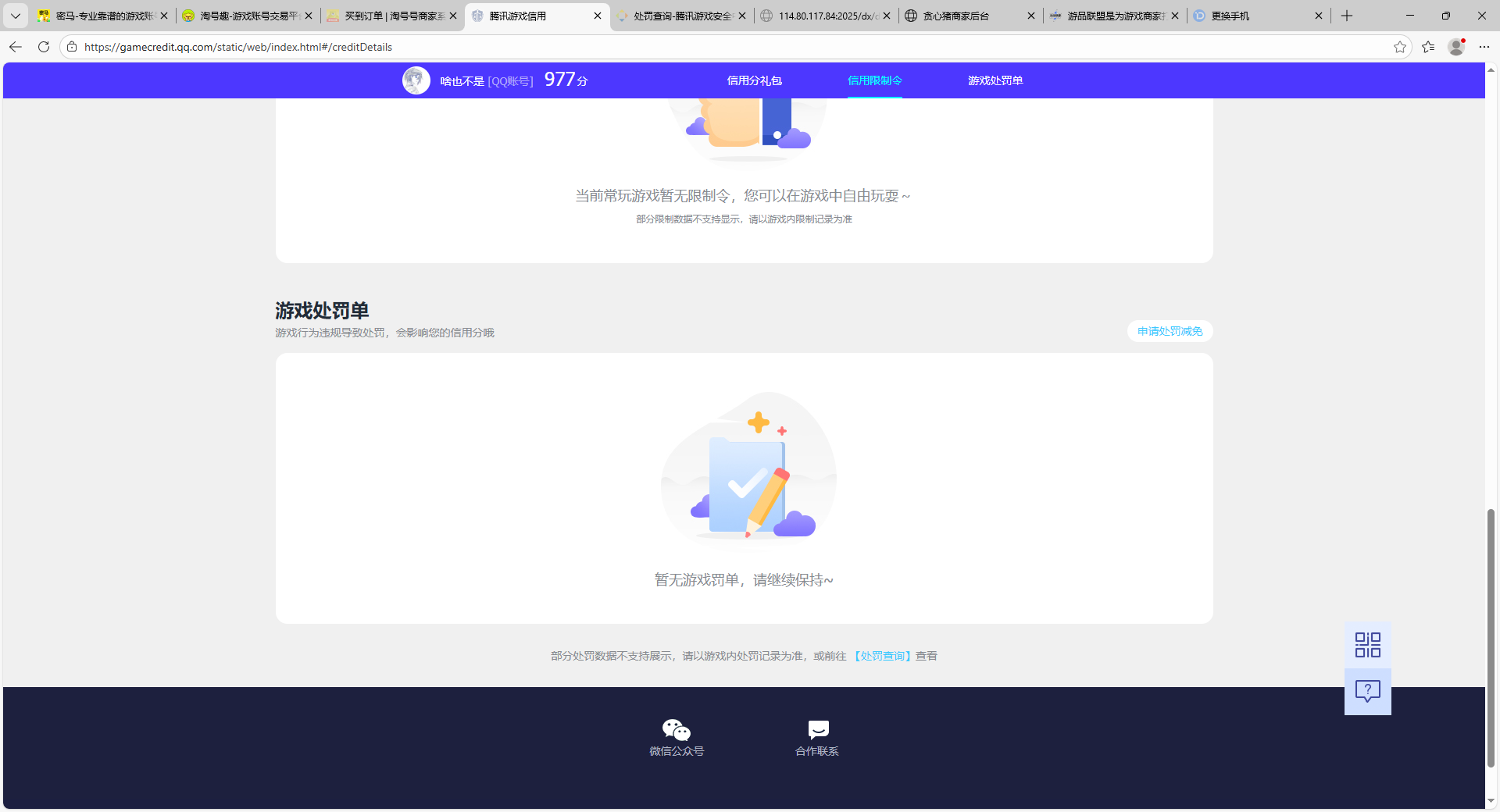
Task: Click the QR code floating icon
Action: coord(1367,645)
